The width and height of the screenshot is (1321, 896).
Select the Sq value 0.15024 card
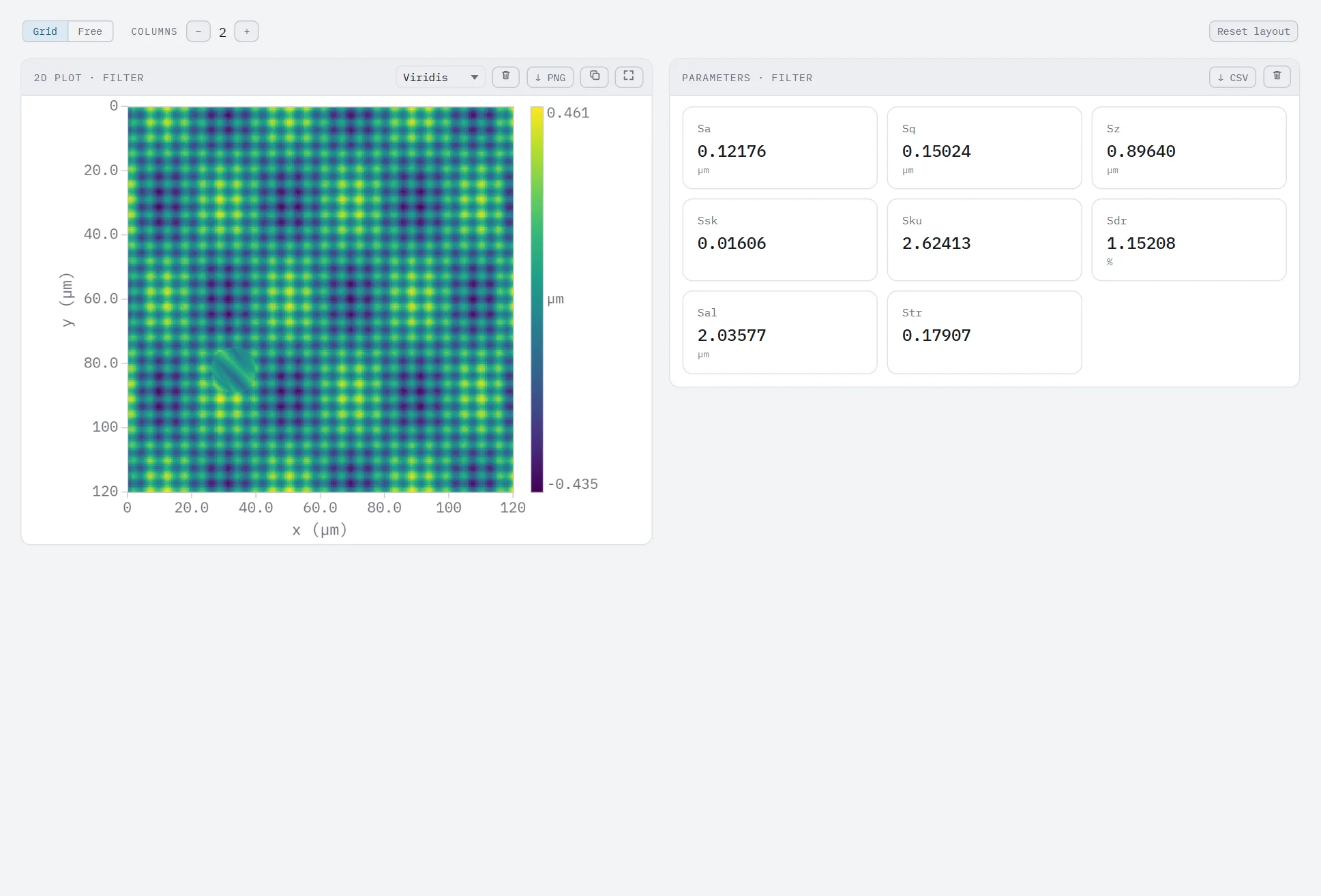(984, 147)
